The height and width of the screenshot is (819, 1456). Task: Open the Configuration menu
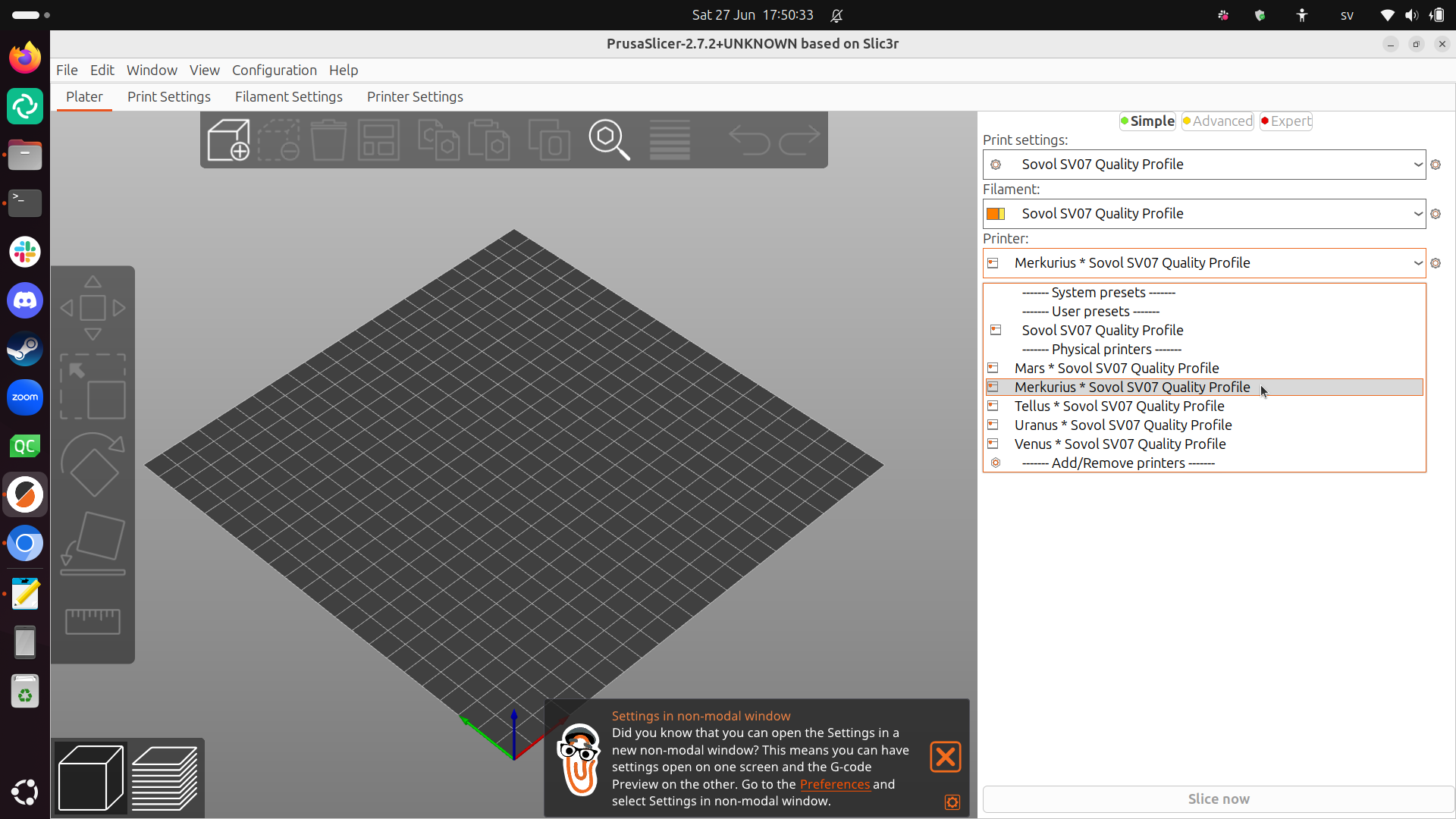tap(275, 71)
